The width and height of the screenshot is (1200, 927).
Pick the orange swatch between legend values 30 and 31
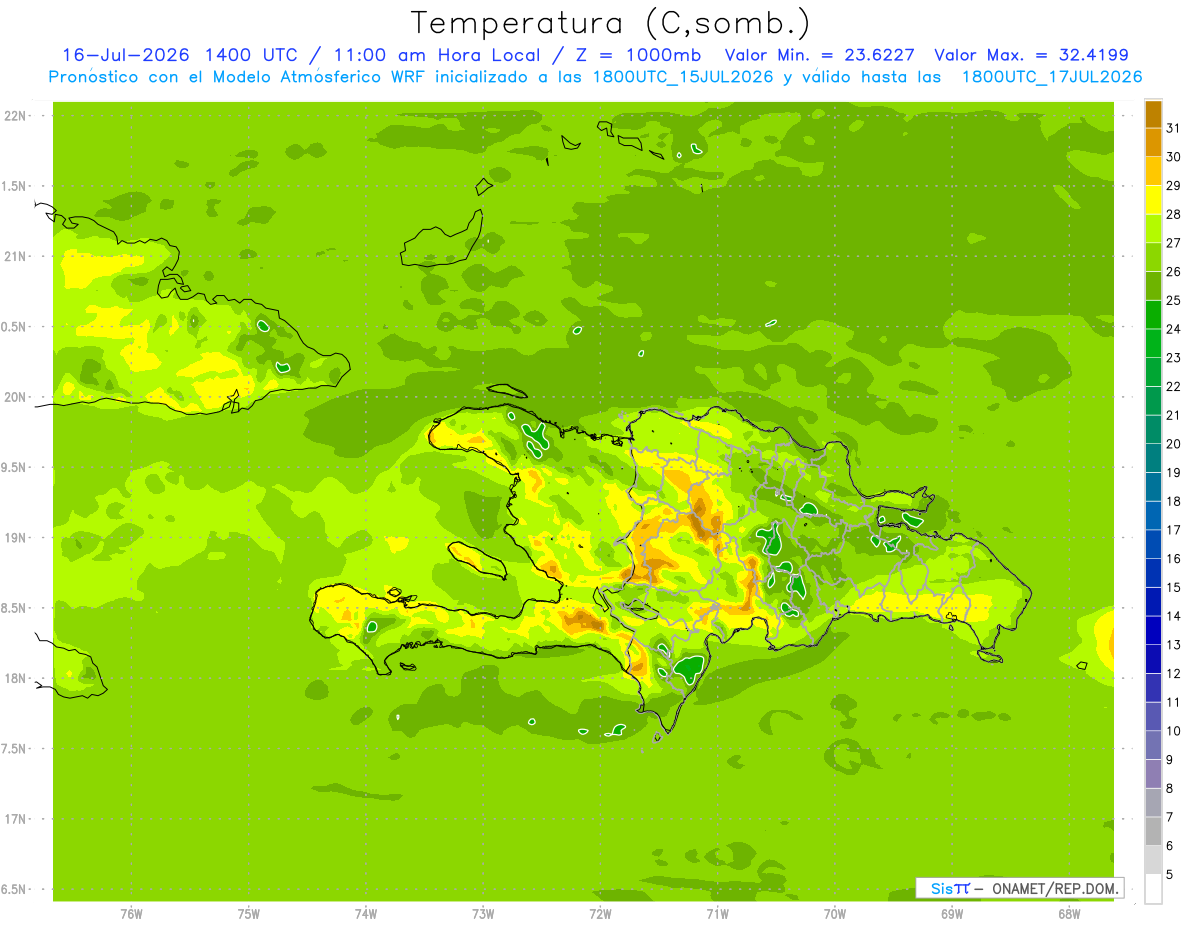pos(1153,142)
